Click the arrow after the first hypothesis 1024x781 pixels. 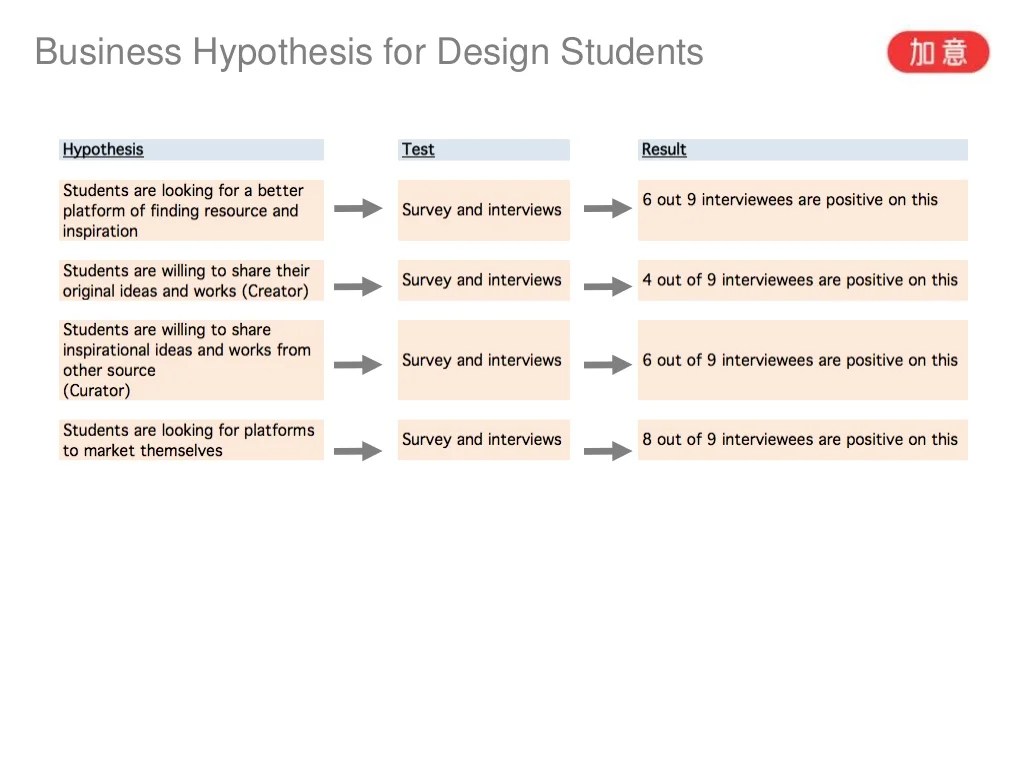(x=358, y=209)
